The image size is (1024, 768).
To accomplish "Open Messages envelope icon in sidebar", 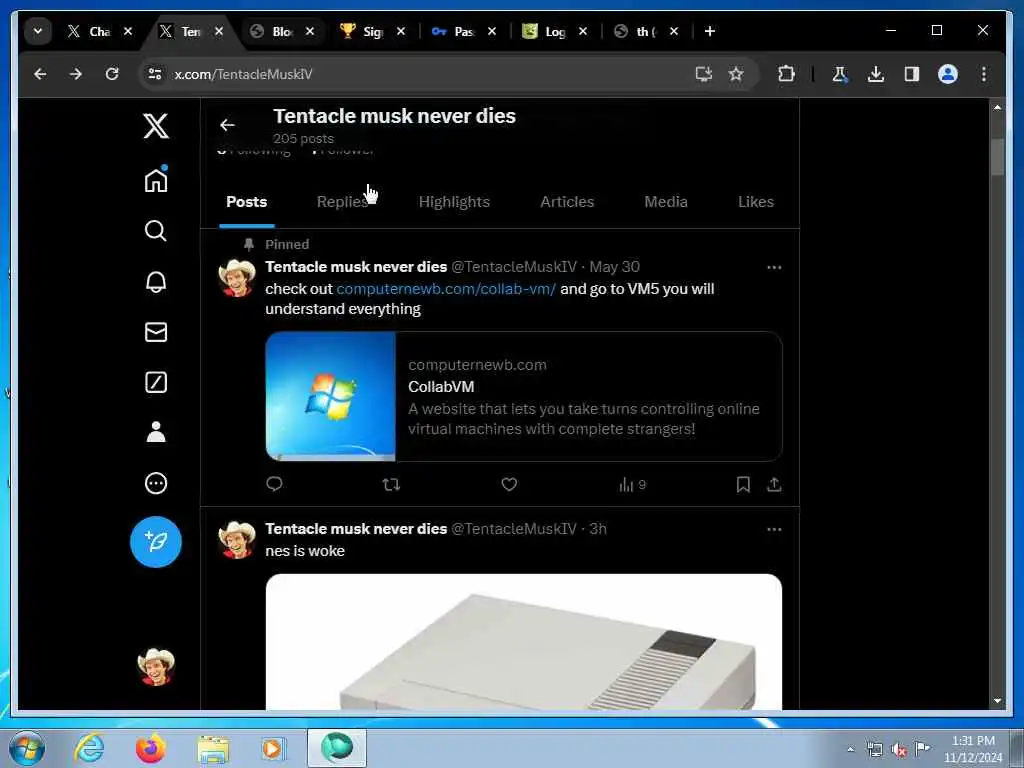I will pos(155,332).
